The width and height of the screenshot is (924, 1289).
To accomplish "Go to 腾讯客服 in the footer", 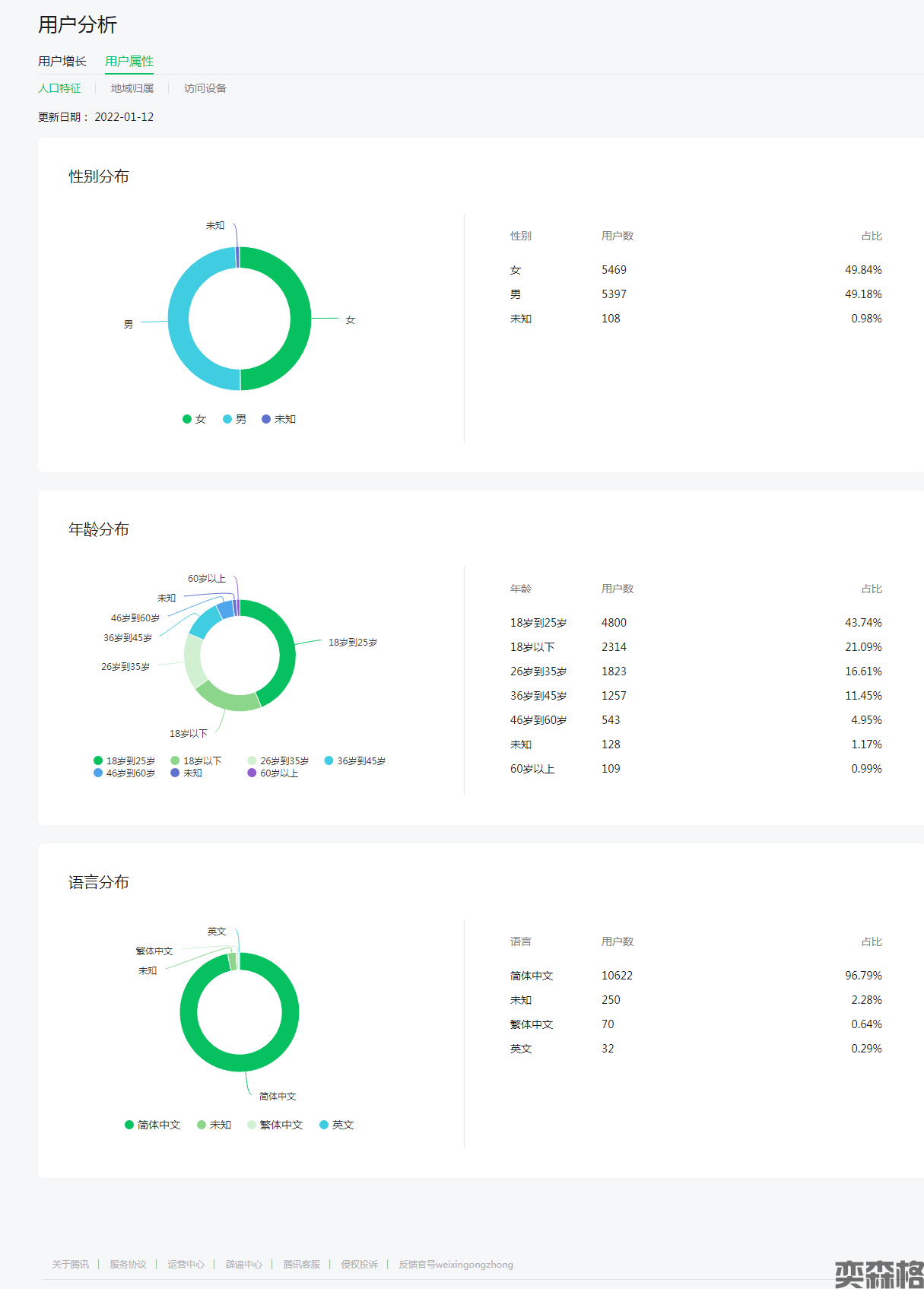I will tap(302, 1264).
